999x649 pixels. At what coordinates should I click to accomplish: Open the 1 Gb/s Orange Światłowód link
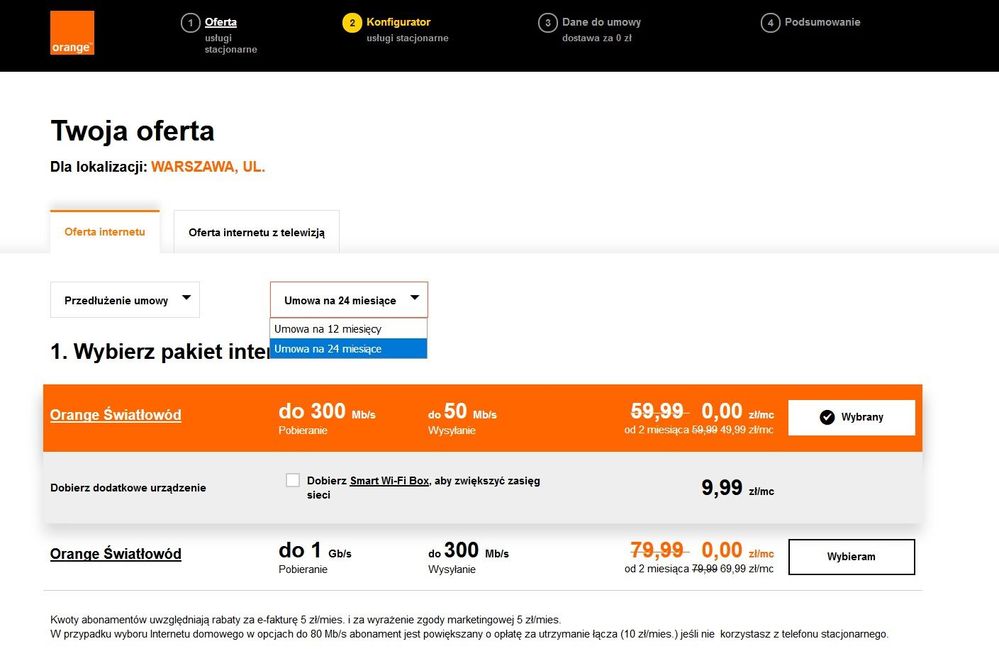(x=116, y=554)
